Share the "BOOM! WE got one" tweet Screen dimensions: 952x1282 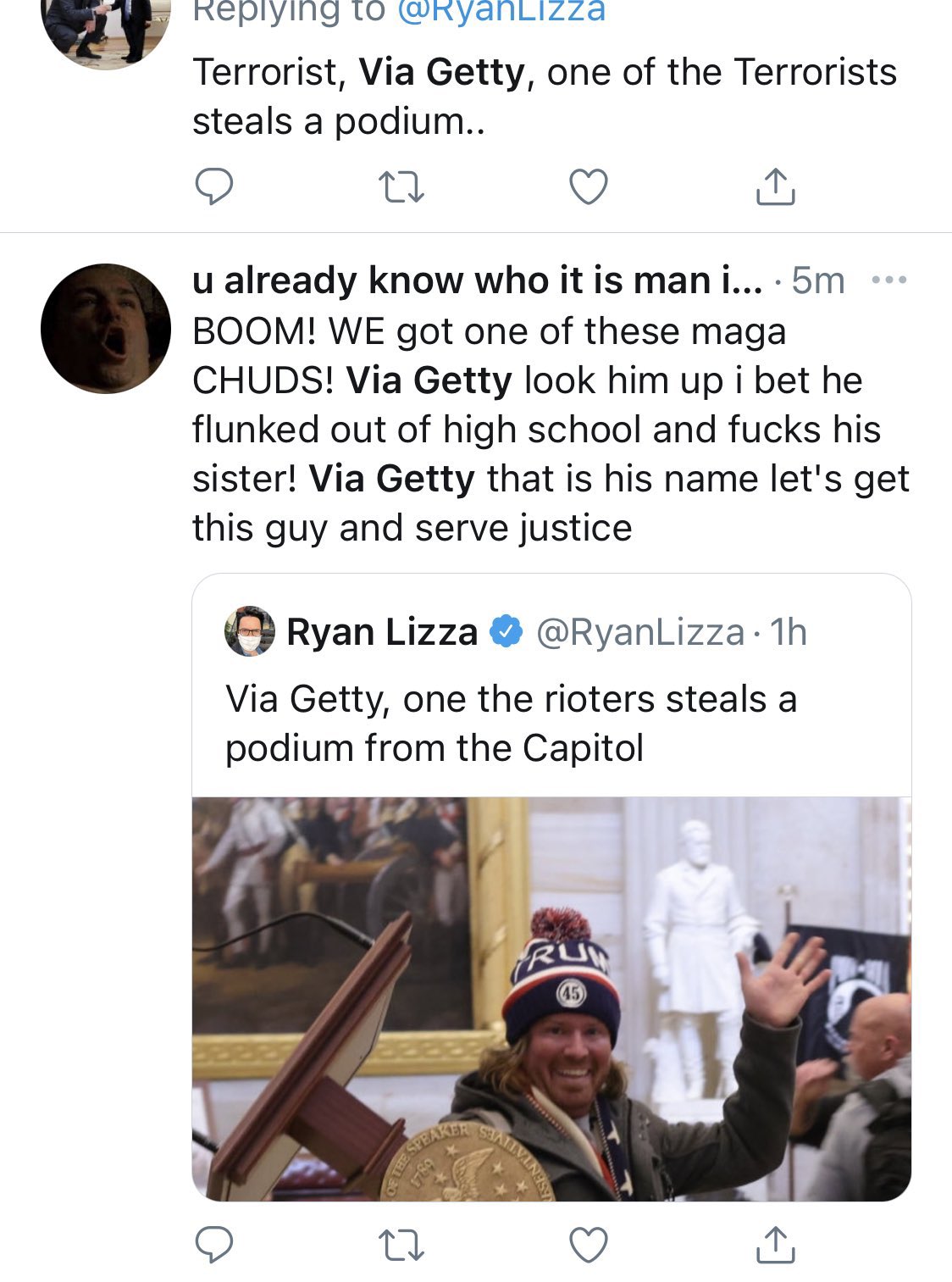(x=775, y=1244)
